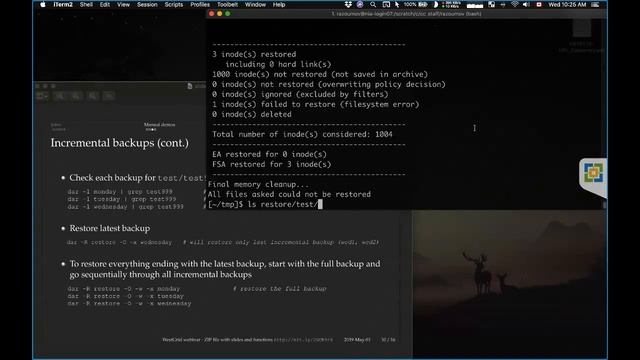This screenshot has width=640, height=360.
Task: Click 'All files asked could not be restored'
Action: point(289,194)
